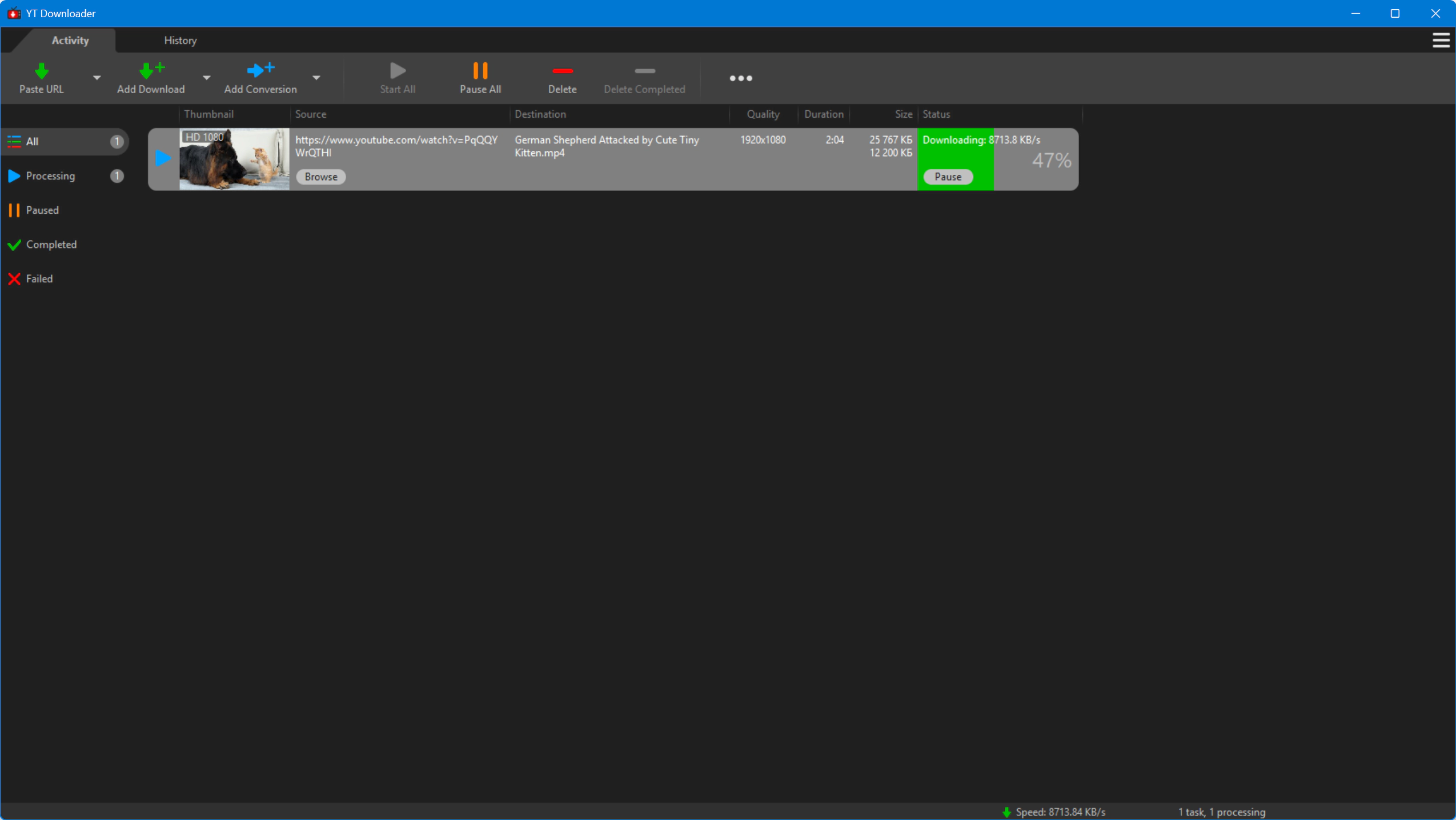
Task: Filter list by Processing tasks
Action: (x=50, y=176)
